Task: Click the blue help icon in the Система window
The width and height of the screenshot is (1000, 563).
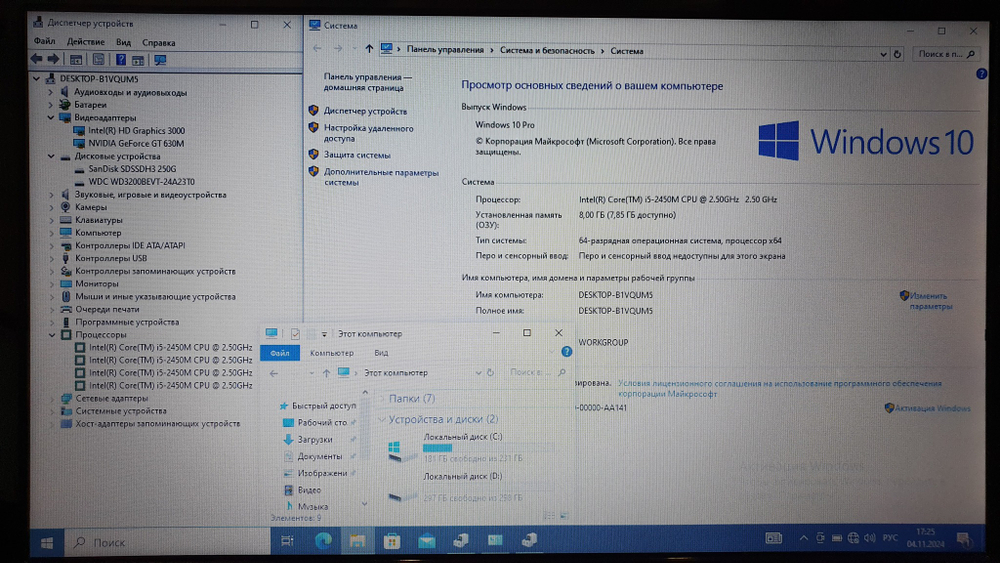Action: (x=981, y=74)
